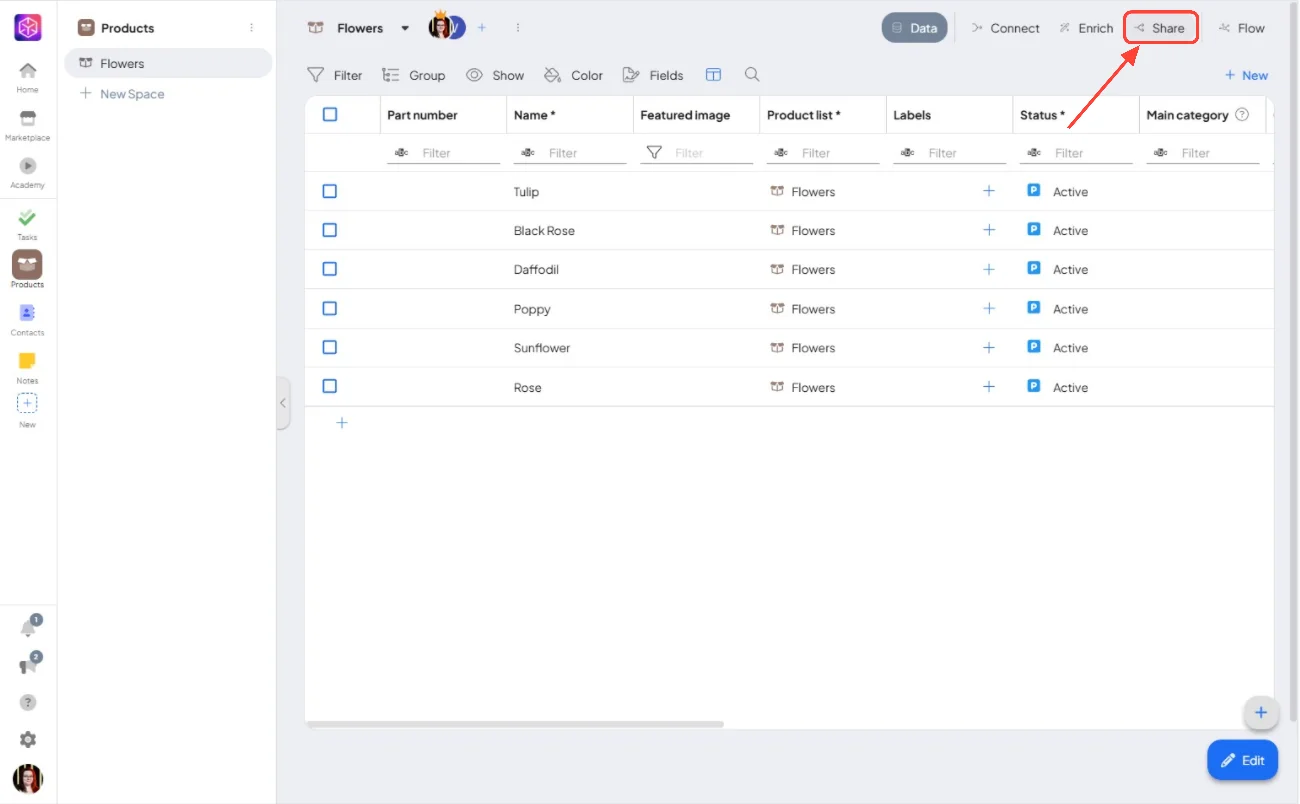Viewport: 1300px width, 804px height.
Task: Toggle the Show visibility option
Action: pyautogui.click(x=495, y=75)
